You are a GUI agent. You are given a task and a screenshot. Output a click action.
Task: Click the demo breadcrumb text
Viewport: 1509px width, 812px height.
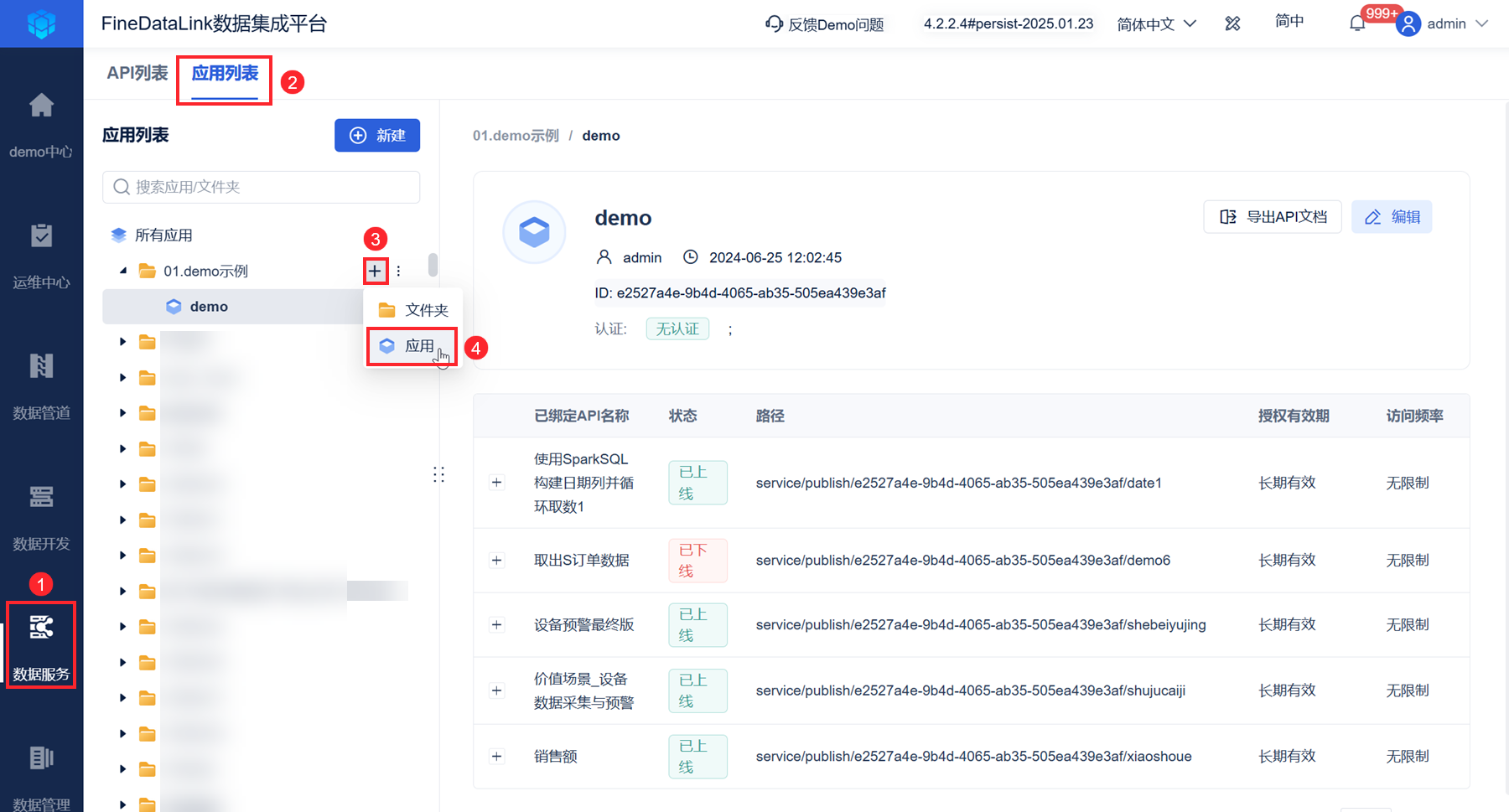point(601,136)
